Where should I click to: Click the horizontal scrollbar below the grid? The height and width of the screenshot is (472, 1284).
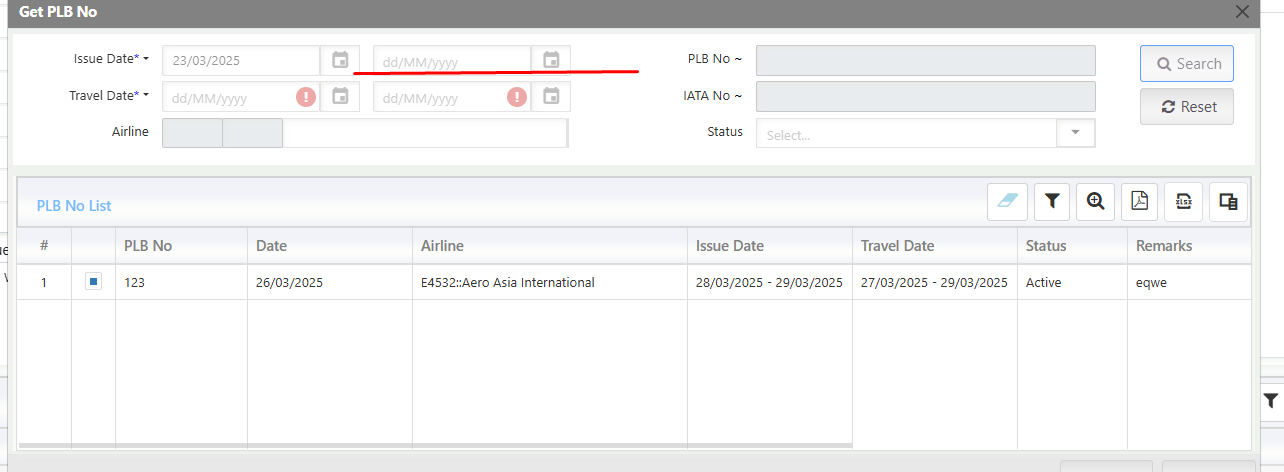435,445
